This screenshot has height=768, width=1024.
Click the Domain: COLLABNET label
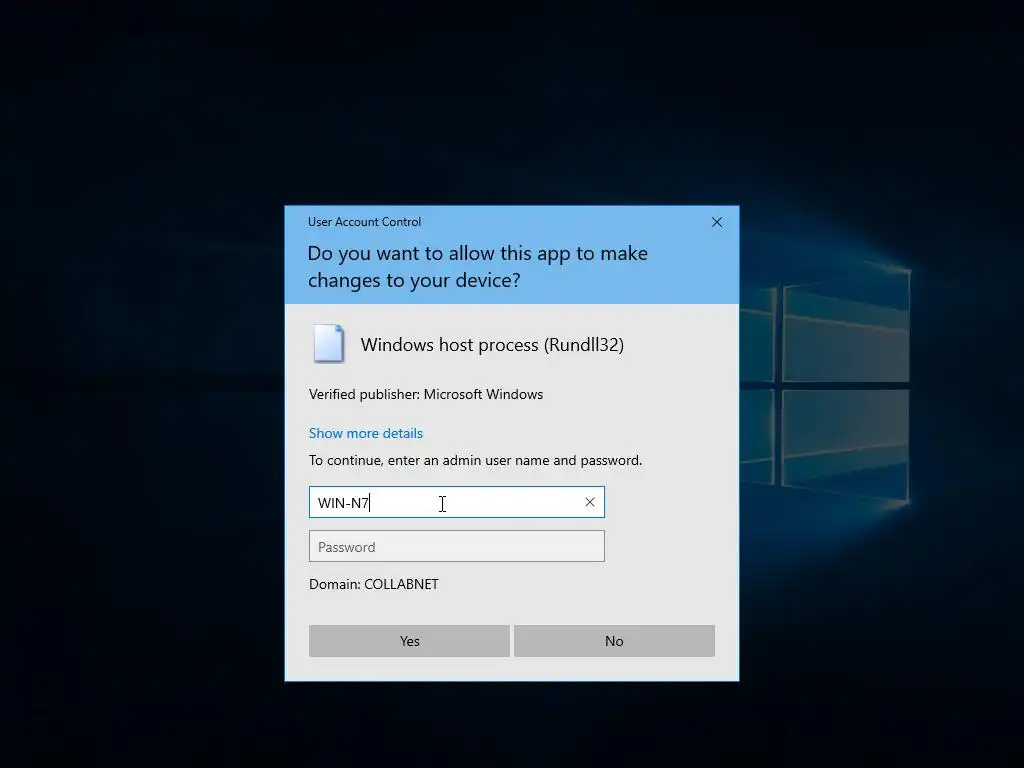[374, 584]
